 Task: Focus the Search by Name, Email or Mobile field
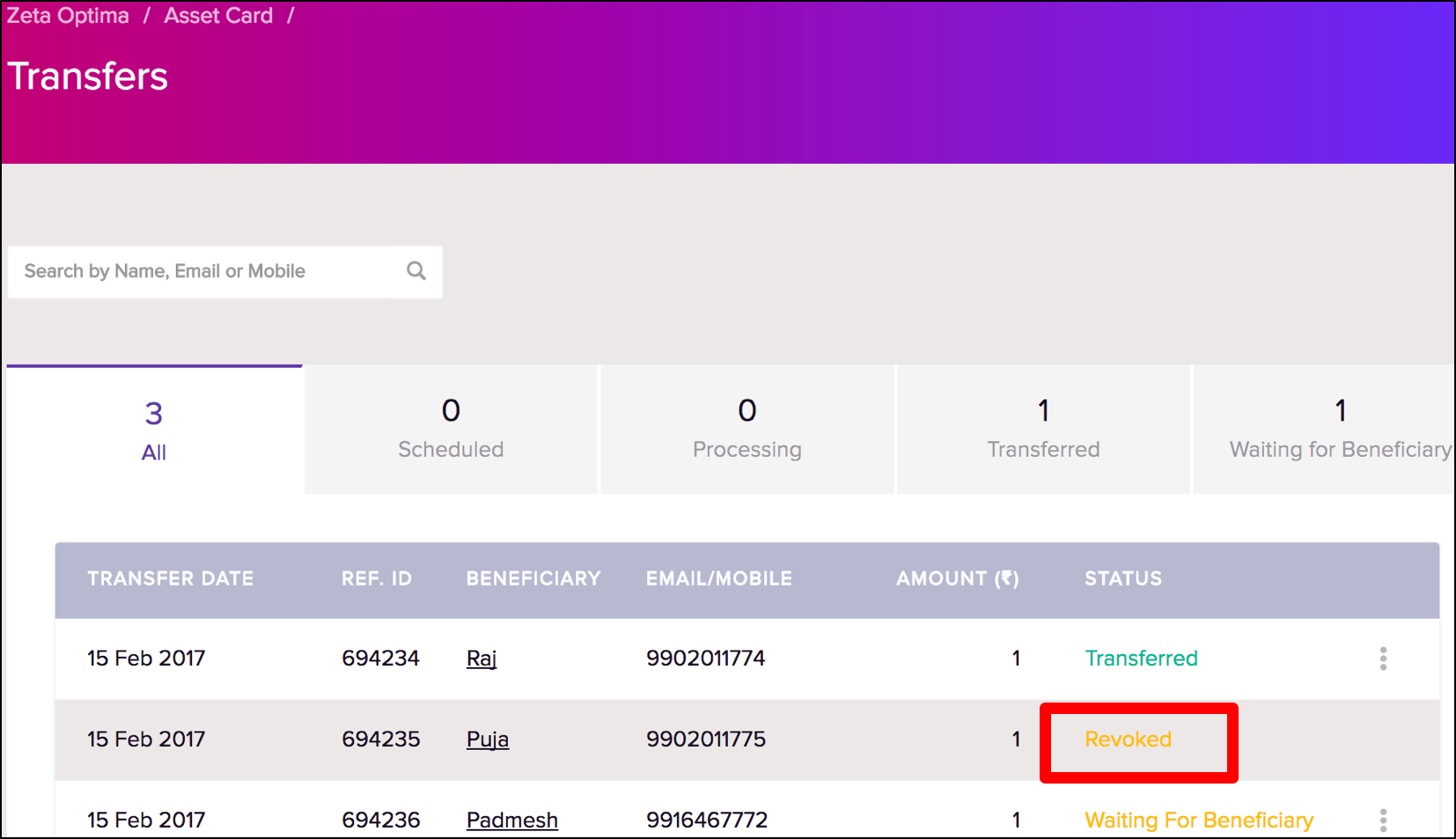click(225, 272)
